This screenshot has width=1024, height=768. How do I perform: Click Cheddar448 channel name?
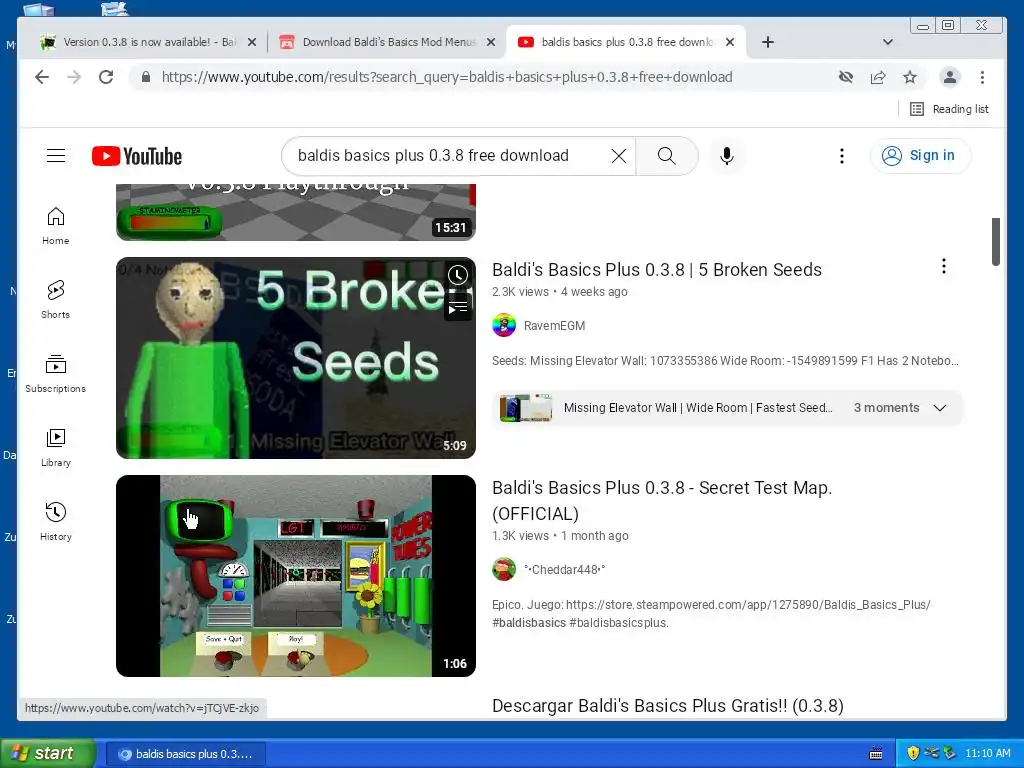(564, 569)
